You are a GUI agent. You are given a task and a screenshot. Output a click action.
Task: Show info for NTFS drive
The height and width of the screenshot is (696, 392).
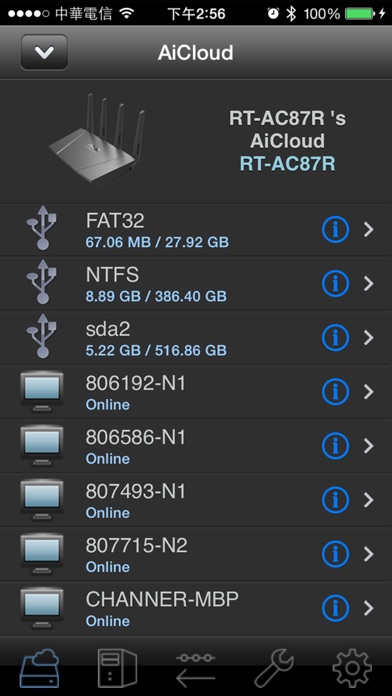coord(335,284)
